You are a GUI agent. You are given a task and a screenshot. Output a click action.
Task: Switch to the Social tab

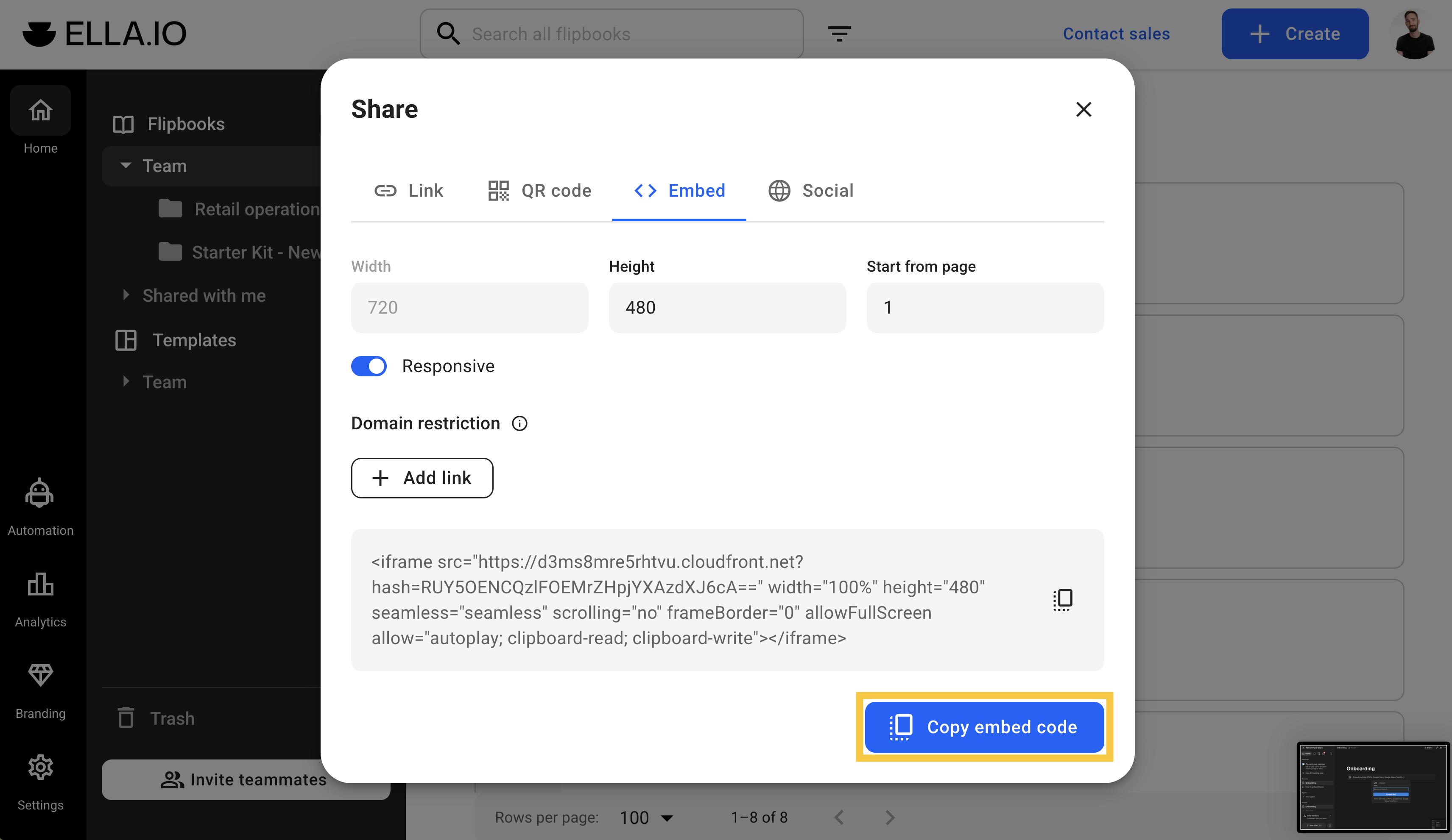(811, 191)
